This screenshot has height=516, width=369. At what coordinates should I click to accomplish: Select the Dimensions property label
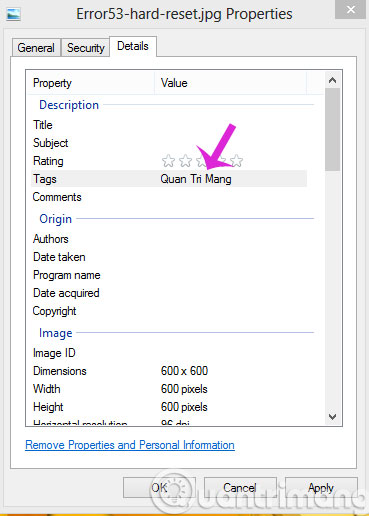click(60, 371)
